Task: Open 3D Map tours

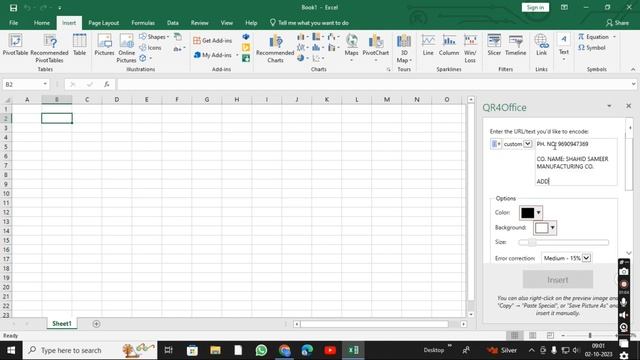Action: click(404, 48)
